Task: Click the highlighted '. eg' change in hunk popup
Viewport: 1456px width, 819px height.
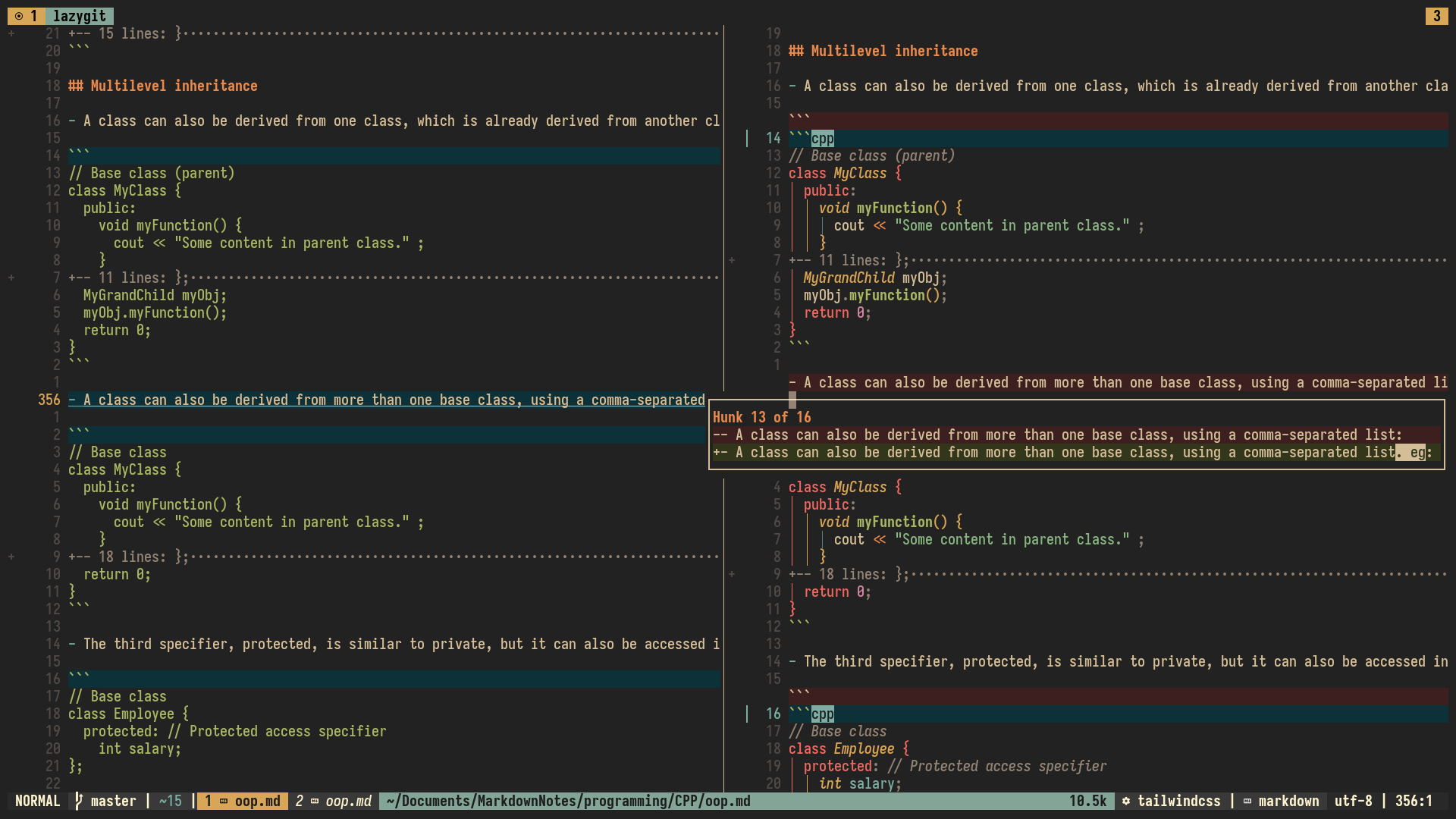Action: pos(1410,452)
